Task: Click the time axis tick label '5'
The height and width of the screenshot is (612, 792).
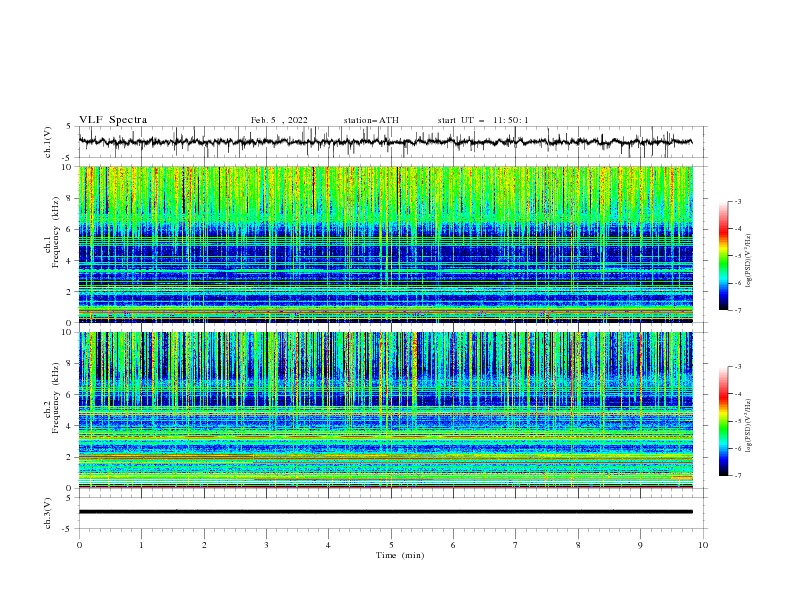Action: 391,545
